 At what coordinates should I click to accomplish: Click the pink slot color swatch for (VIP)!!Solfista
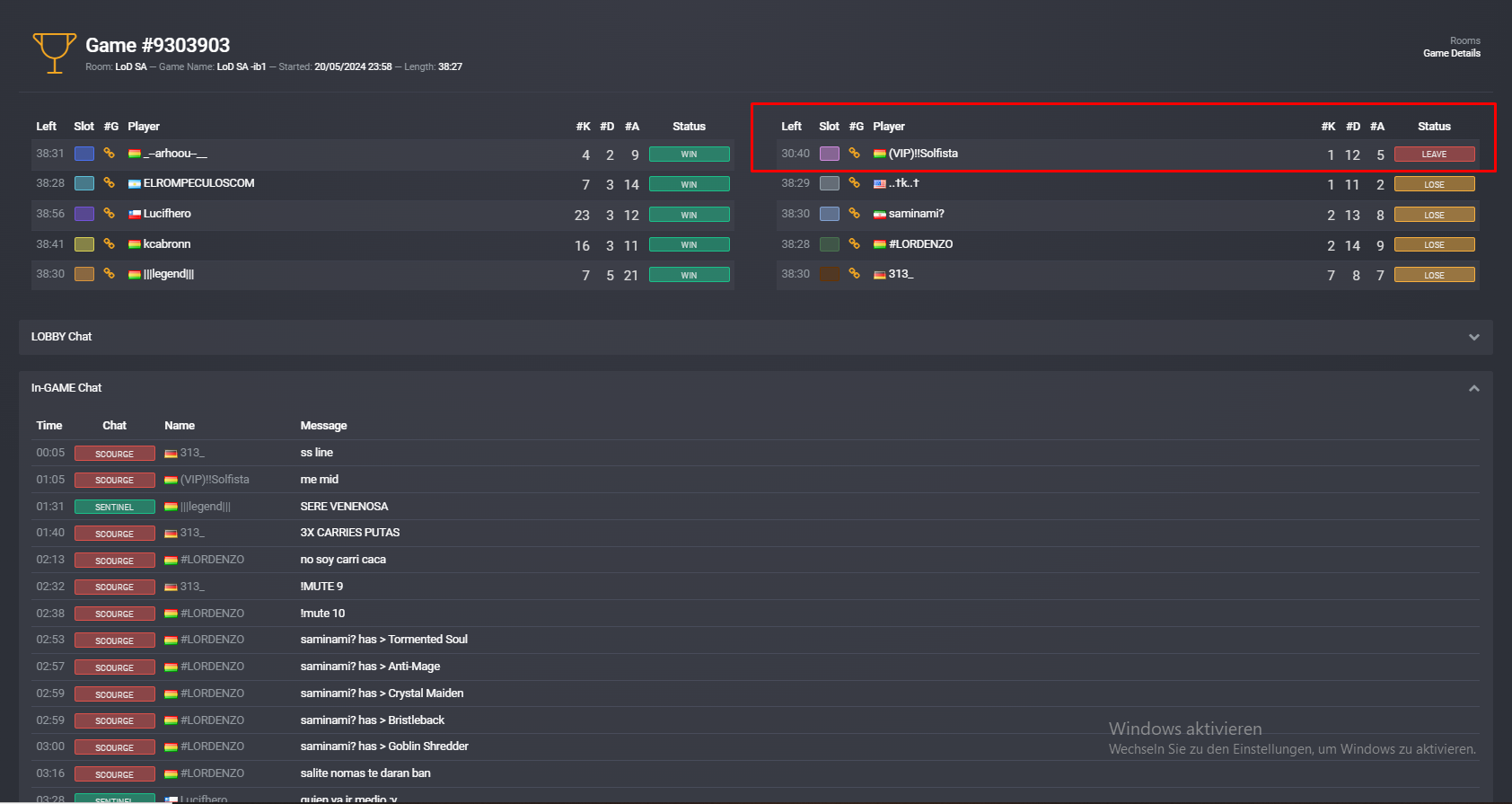pyautogui.click(x=830, y=154)
